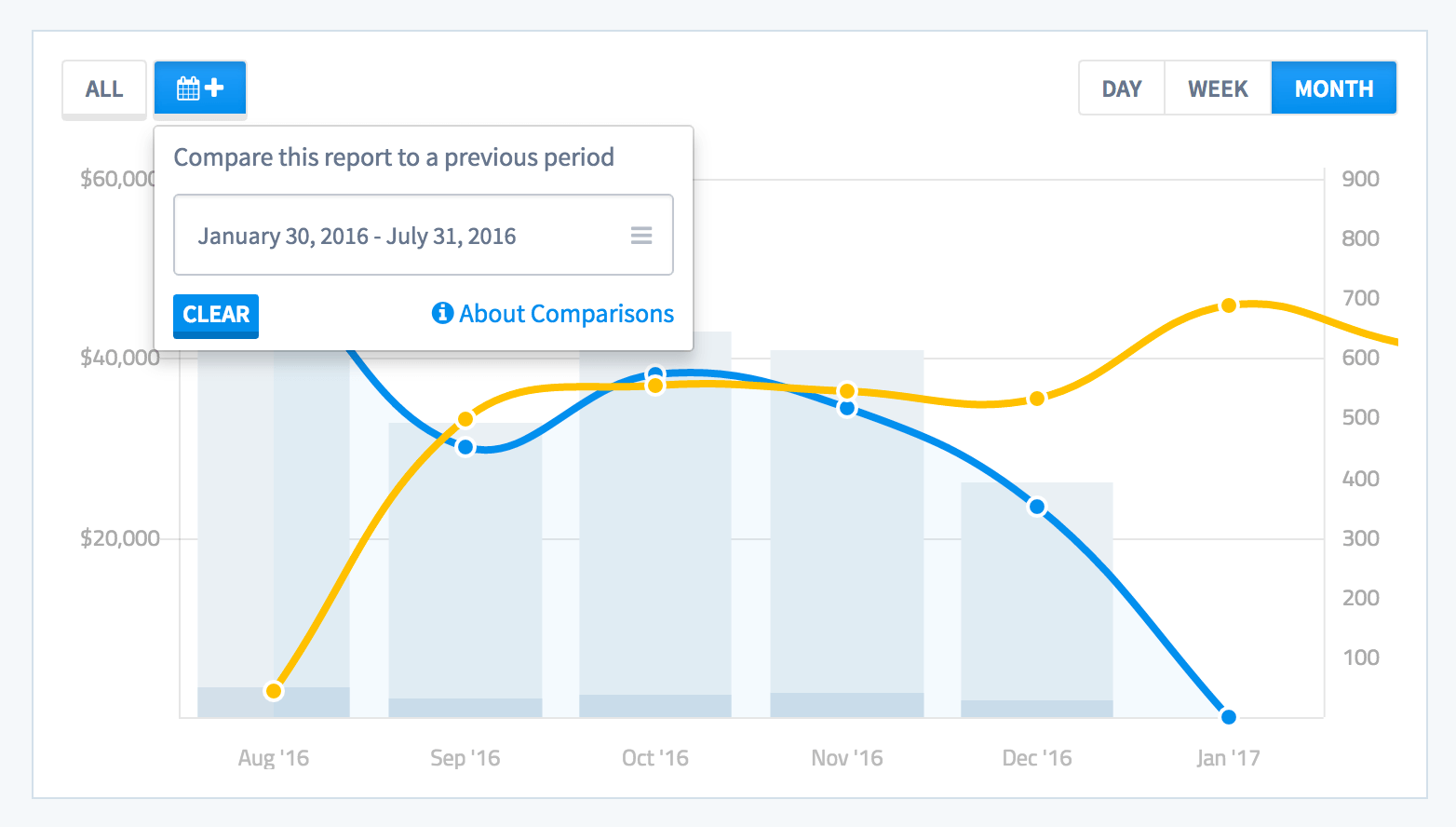Image resolution: width=1456 pixels, height=827 pixels.
Task: Enable the DAY view
Action: coord(1121,88)
